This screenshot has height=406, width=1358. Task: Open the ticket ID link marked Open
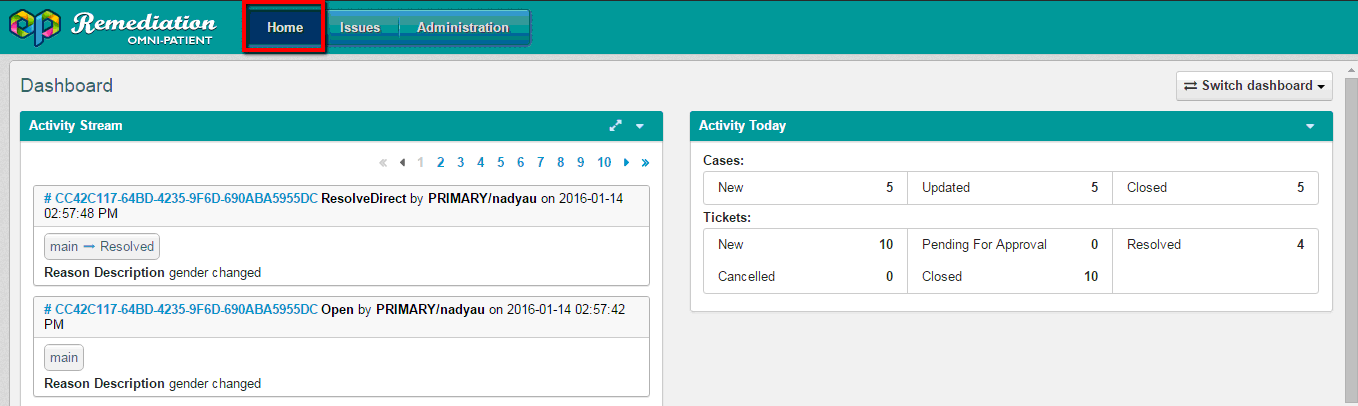(x=181, y=310)
